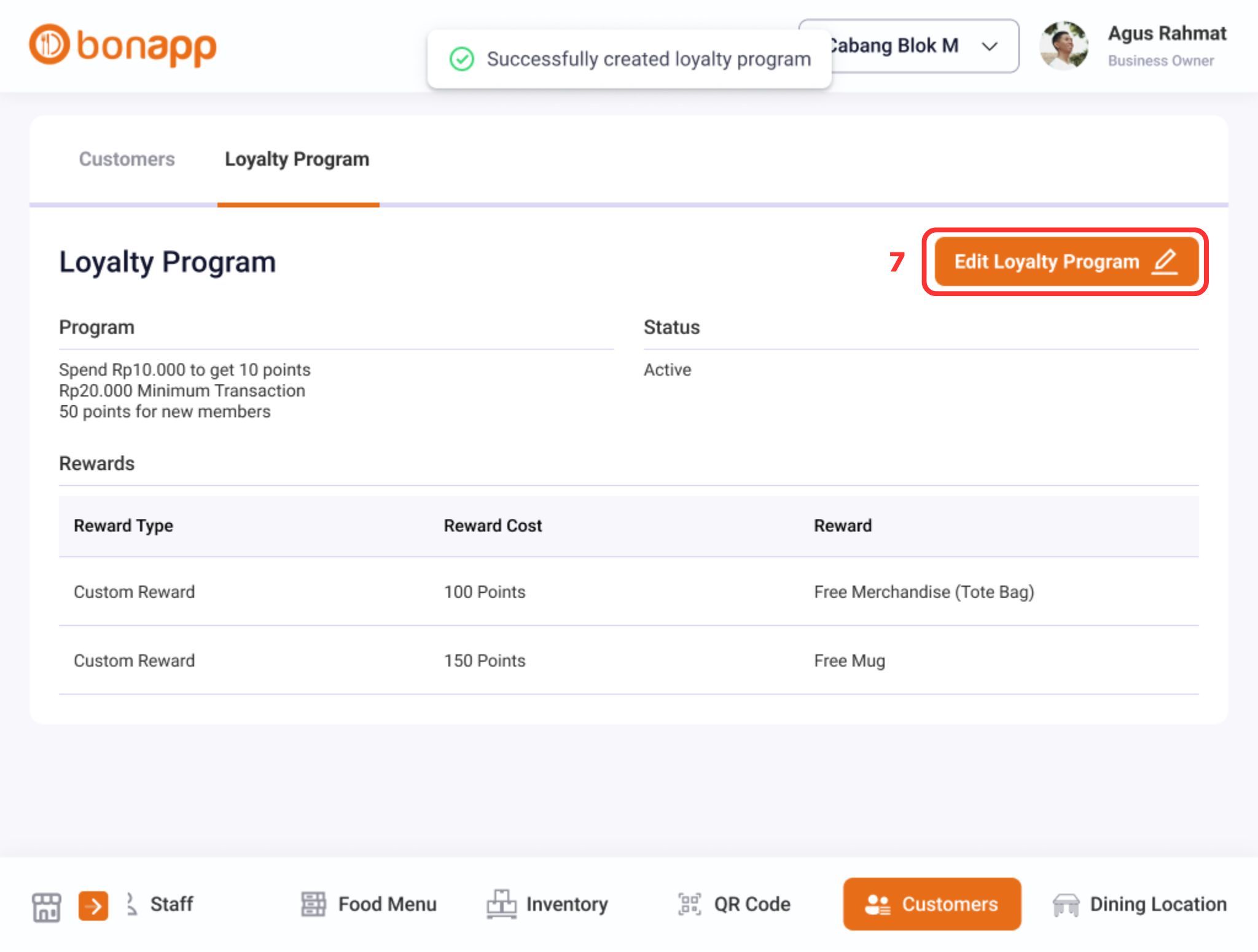Open the Food Menu section
1258x952 pixels.
pyautogui.click(x=369, y=904)
